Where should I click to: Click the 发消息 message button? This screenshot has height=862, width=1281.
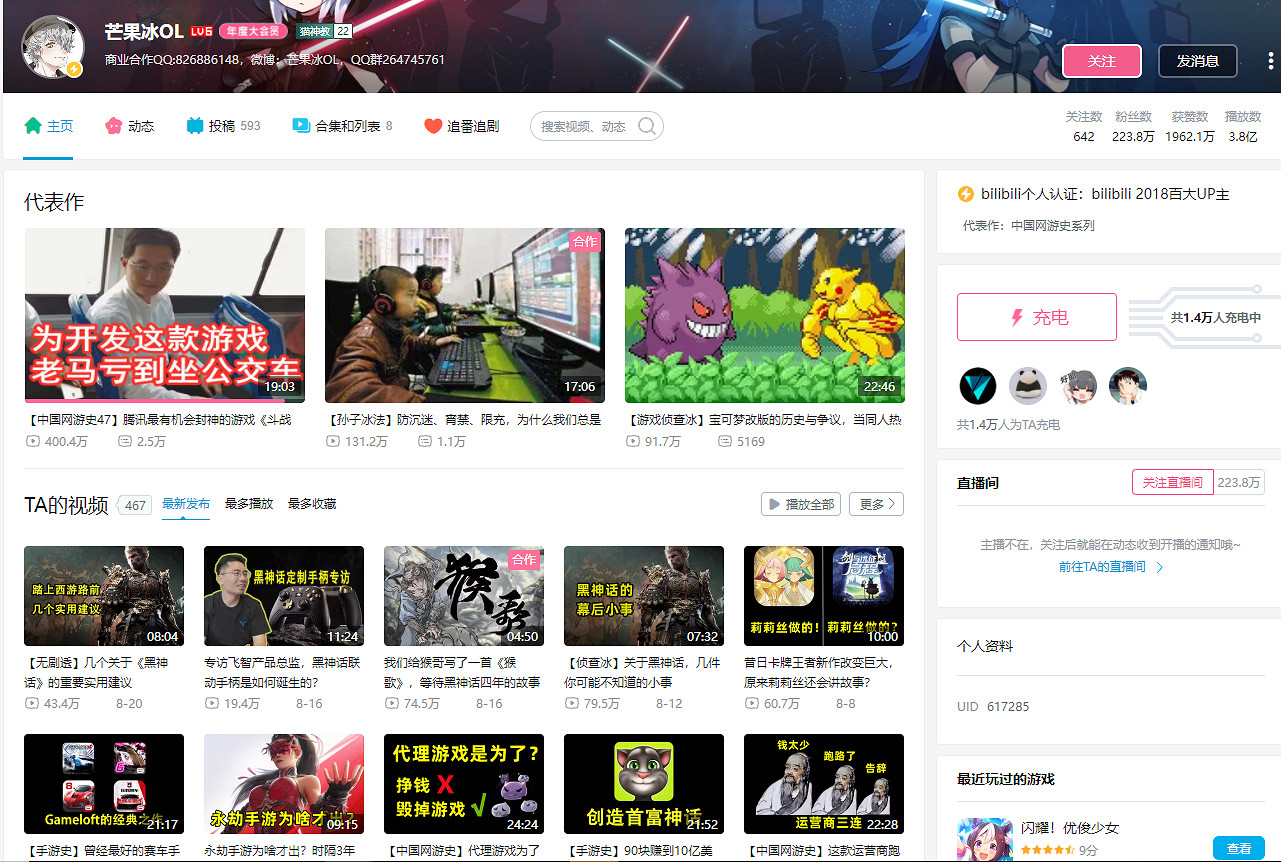coord(1197,61)
